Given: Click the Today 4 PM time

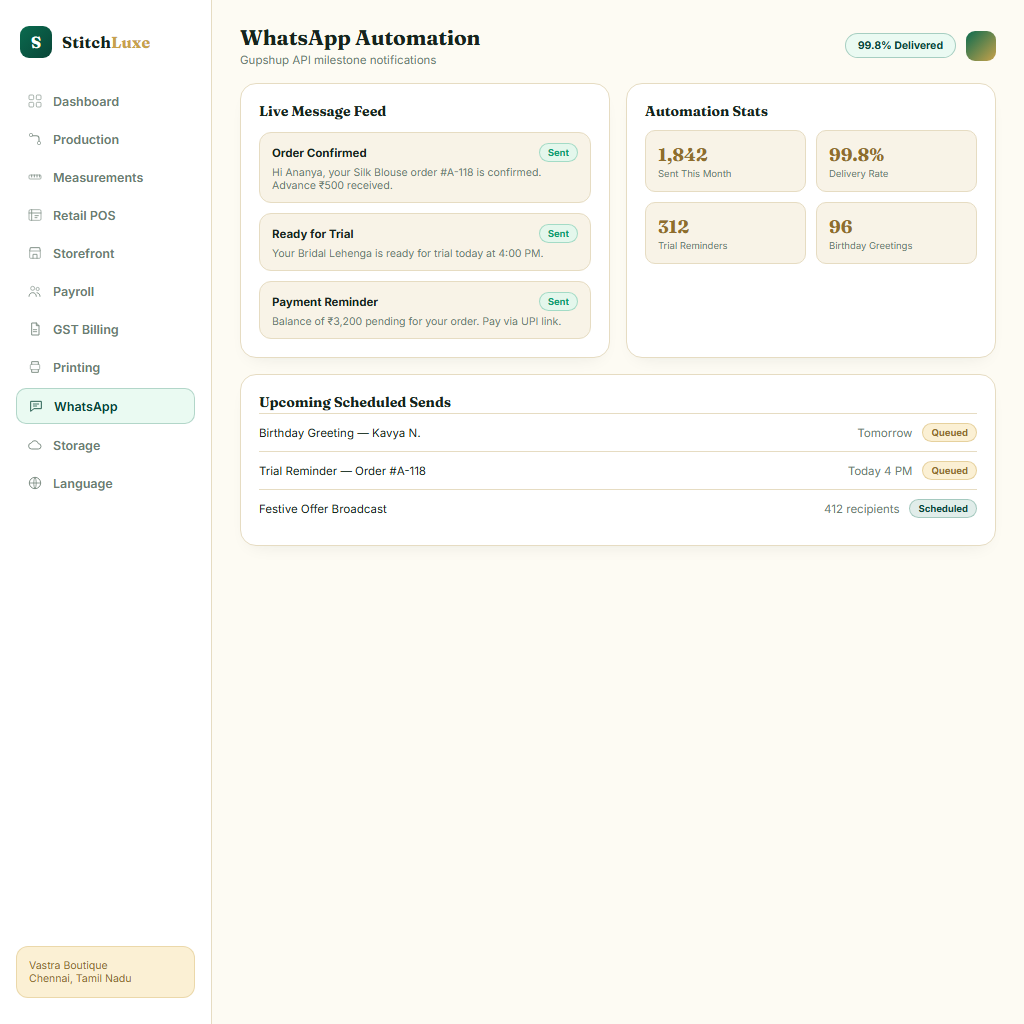Looking at the screenshot, I should coord(880,471).
